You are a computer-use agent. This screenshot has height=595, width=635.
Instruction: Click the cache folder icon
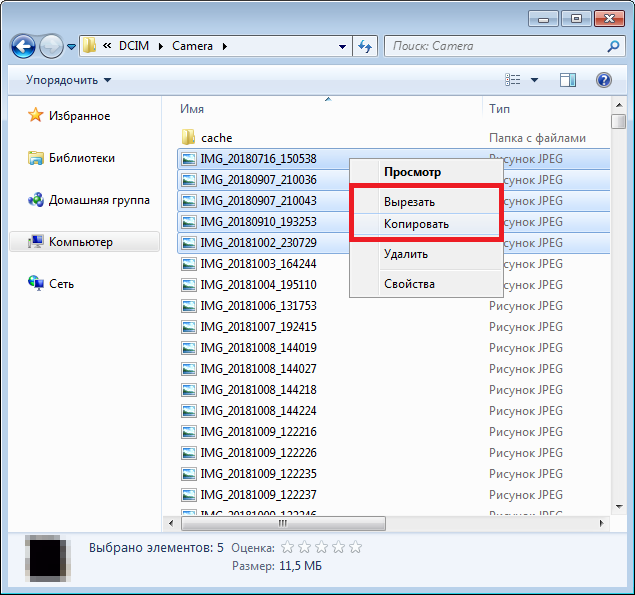(188, 137)
